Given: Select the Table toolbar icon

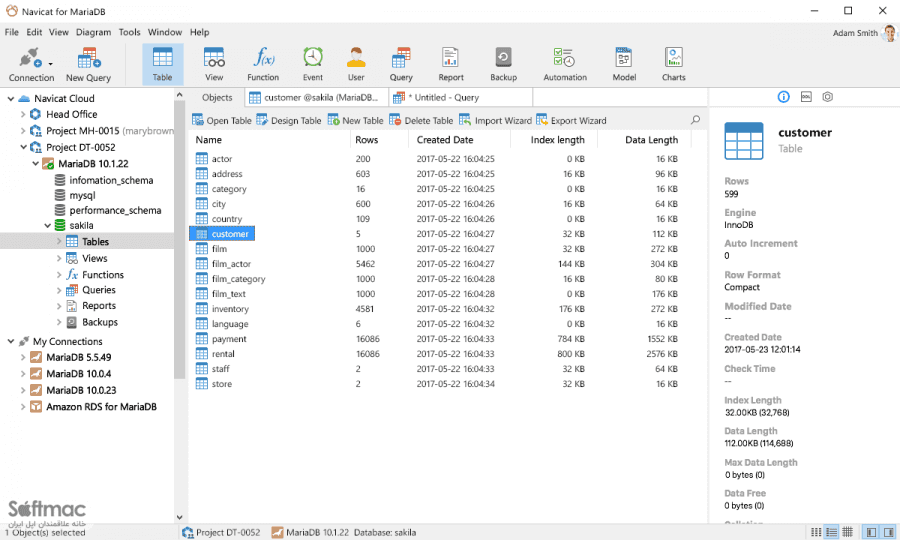Looking at the screenshot, I should [x=162, y=64].
